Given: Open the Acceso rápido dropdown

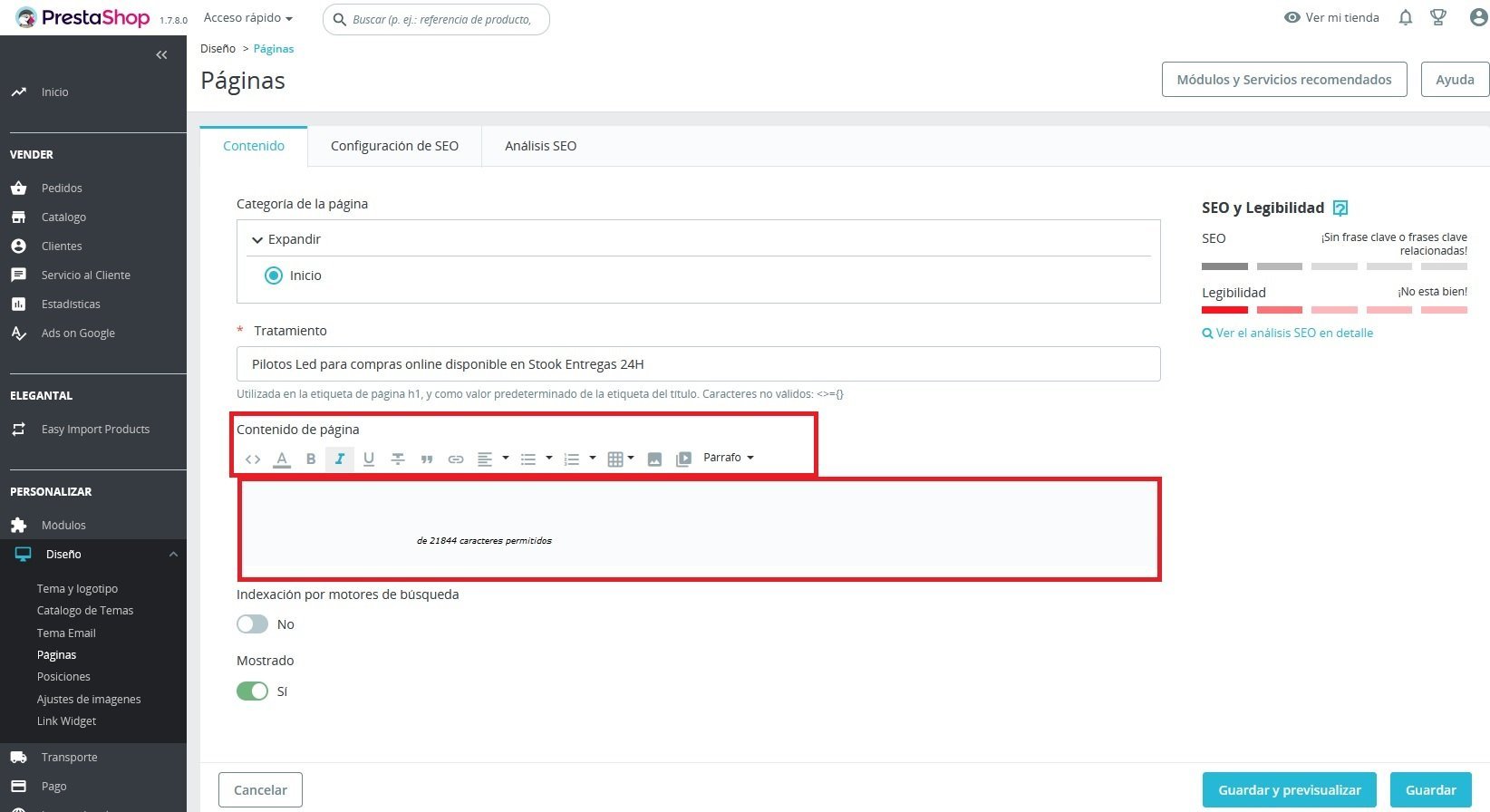Looking at the screenshot, I should (248, 18).
